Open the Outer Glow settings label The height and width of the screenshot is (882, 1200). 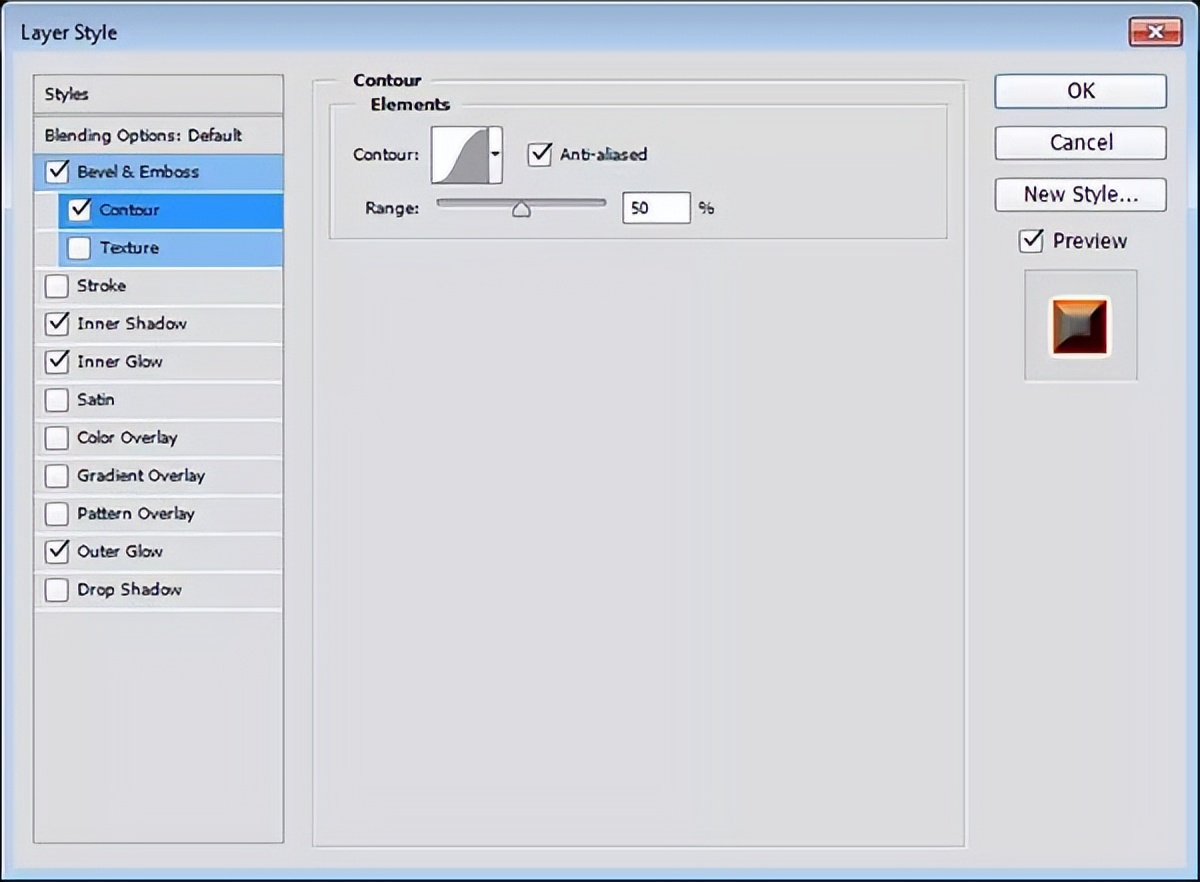coord(120,552)
